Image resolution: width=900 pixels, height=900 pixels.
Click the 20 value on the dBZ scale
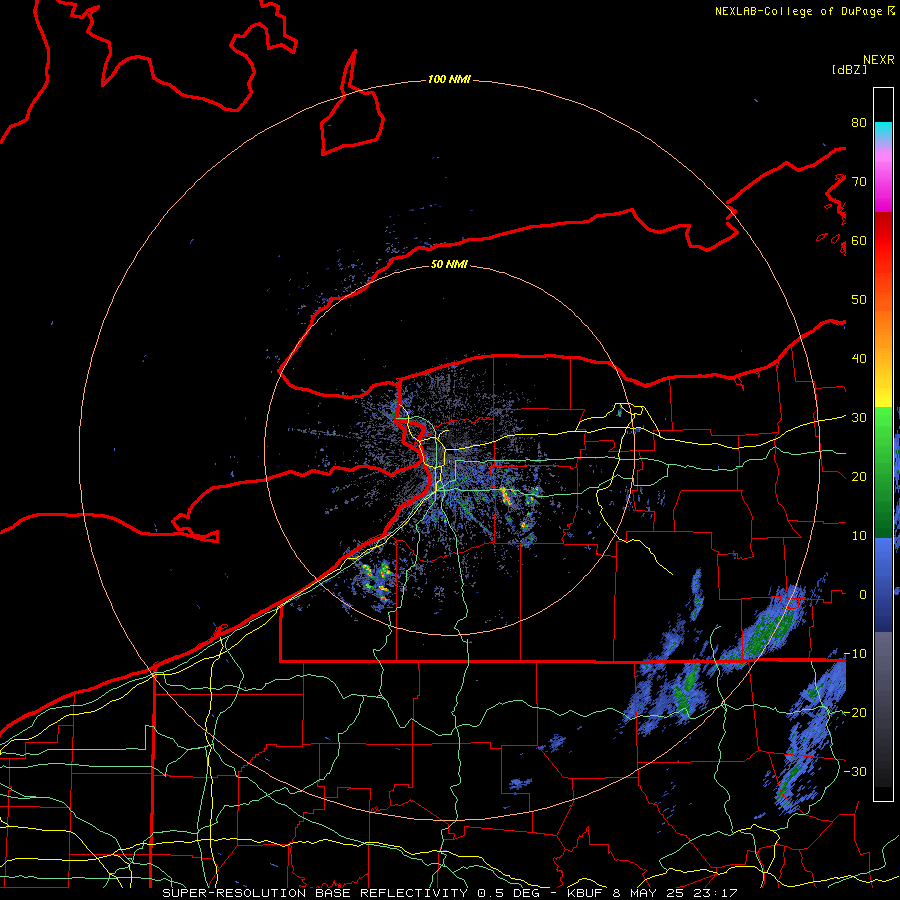click(x=859, y=477)
